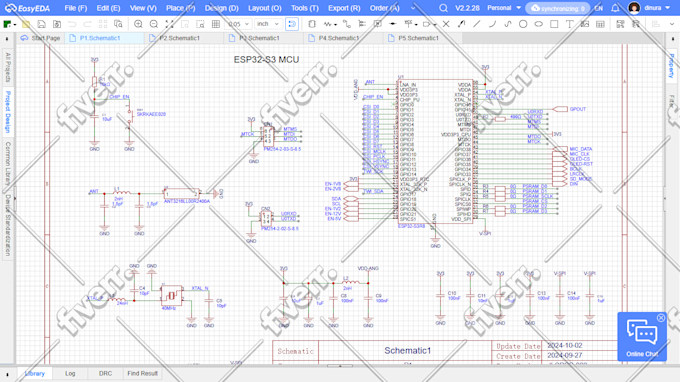The height and width of the screenshot is (382, 680).
Task: Click the insert table tool
Action: [x=600, y=24]
